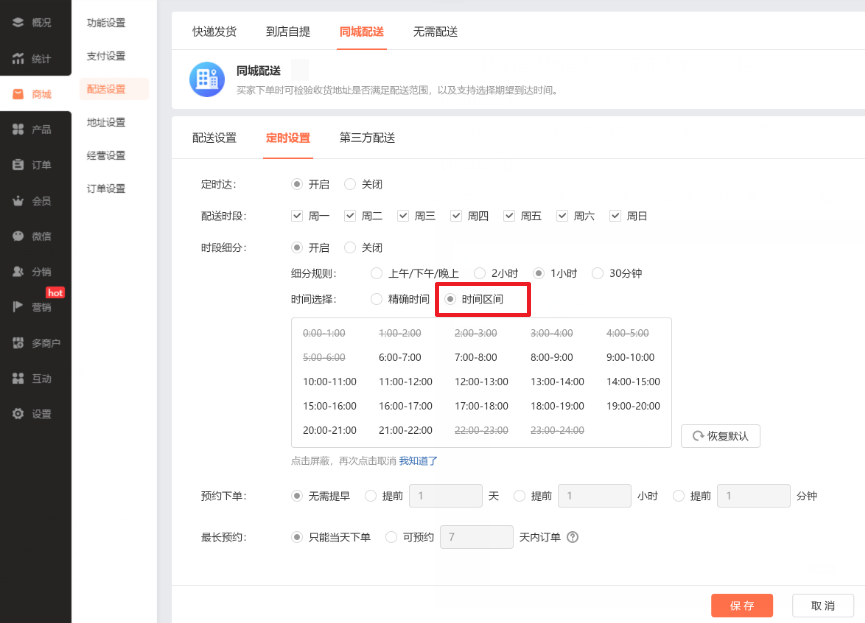This screenshot has width=865, height=623.
Task: Uncheck the 周日 delivery day checkbox
Action: 615,216
